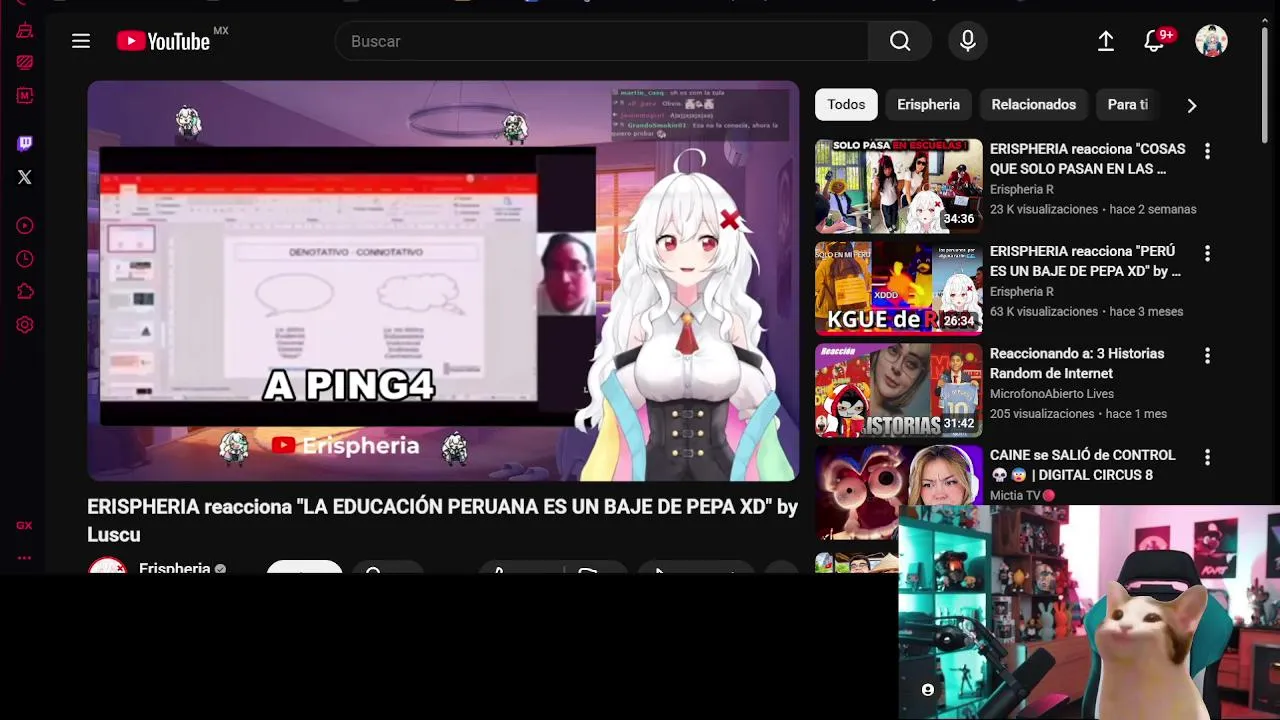Viewport: 1280px width, 720px height.
Task: Open the X (Twitter) panel in the sidebar
Action: [25, 177]
